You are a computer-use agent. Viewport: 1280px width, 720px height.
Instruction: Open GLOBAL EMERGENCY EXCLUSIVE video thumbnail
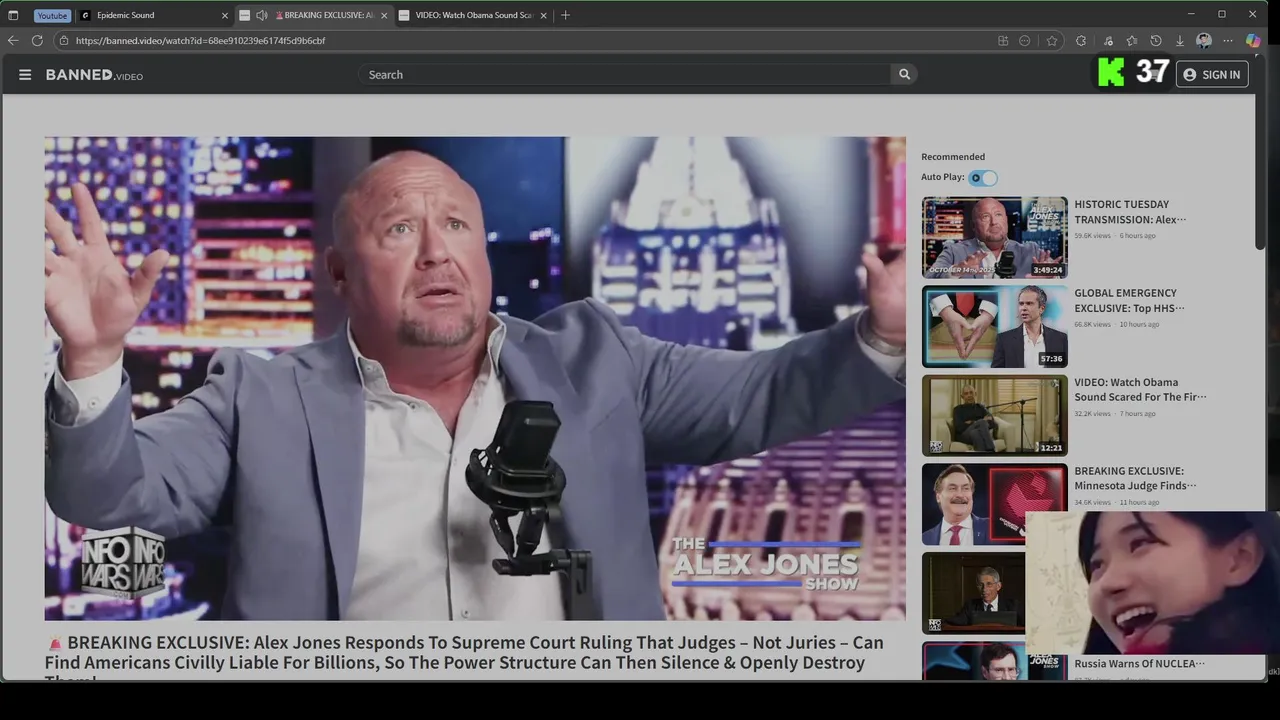[994, 326]
